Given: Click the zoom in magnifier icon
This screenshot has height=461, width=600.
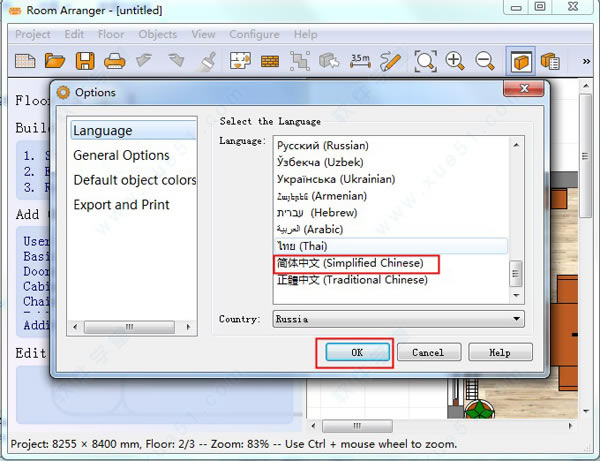Looking at the screenshot, I should (x=455, y=61).
